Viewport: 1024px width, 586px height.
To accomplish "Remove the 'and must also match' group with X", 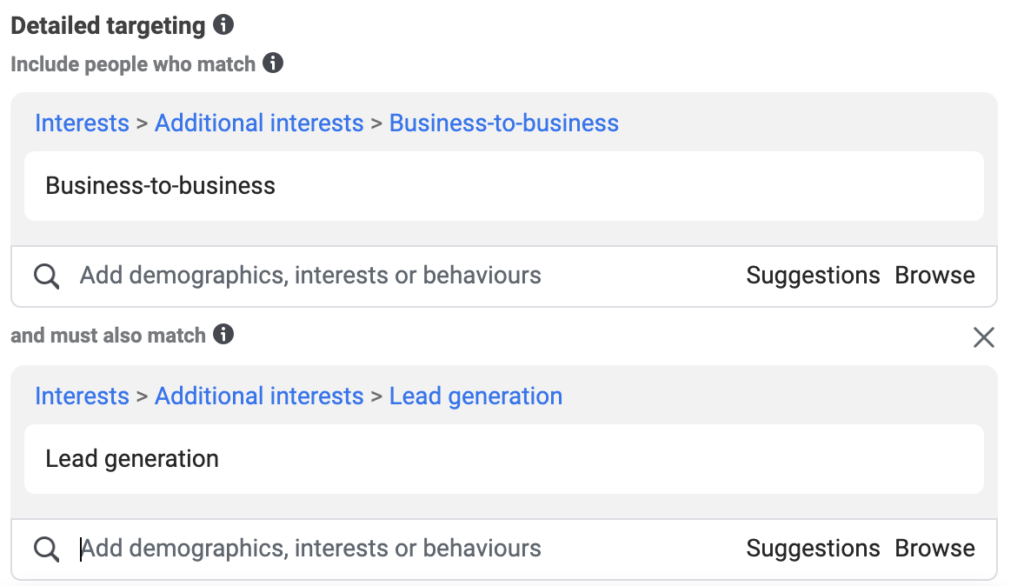I will 984,337.
